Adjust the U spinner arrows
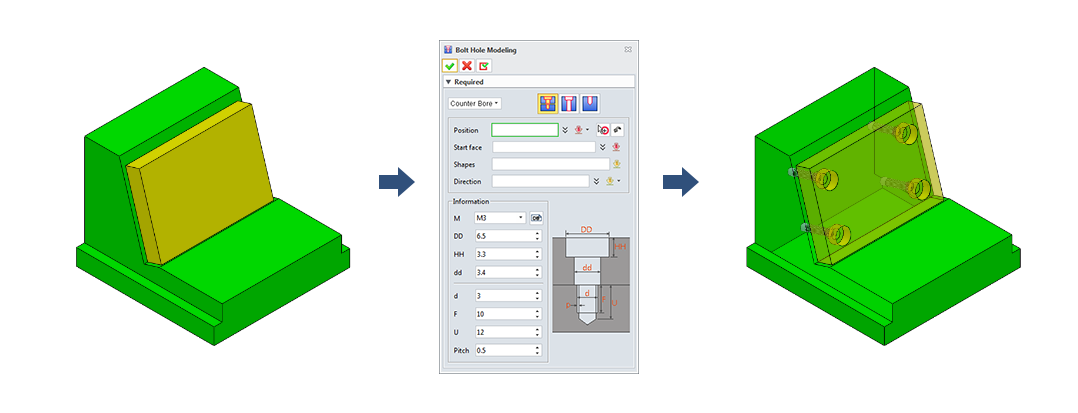This screenshot has width=1078, height=413. 538,332
